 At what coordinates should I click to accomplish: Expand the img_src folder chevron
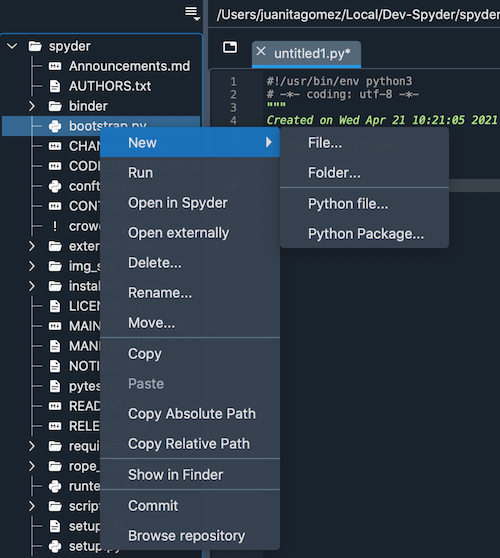[x=32, y=266]
